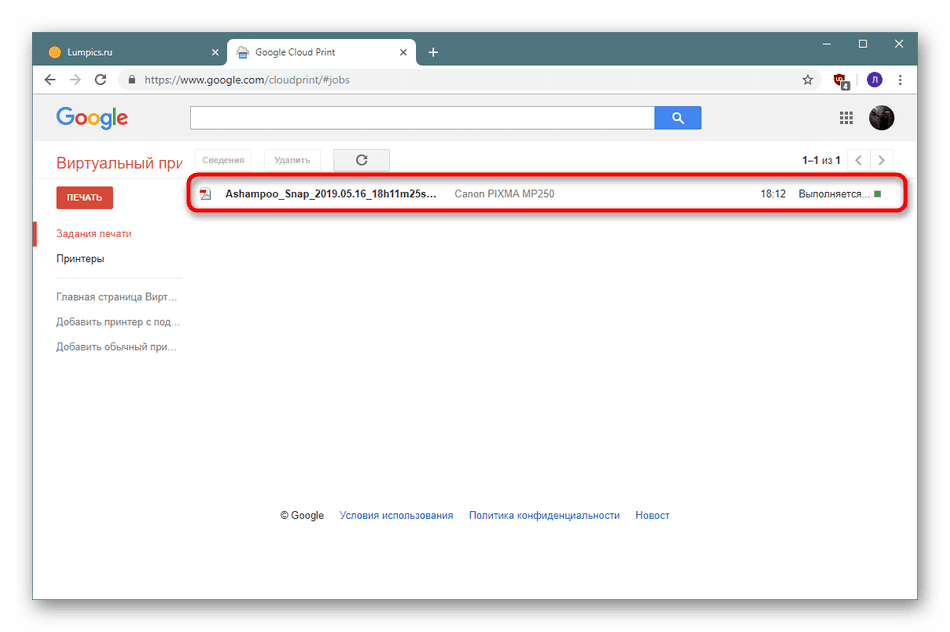Close the Google Cloud Print tab
This screenshot has height=632, width=950.
pyautogui.click(x=403, y=52)
